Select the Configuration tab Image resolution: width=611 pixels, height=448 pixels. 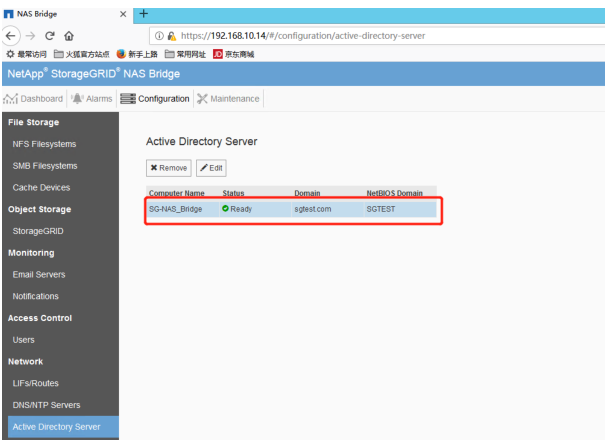click(x=155, y=99)
